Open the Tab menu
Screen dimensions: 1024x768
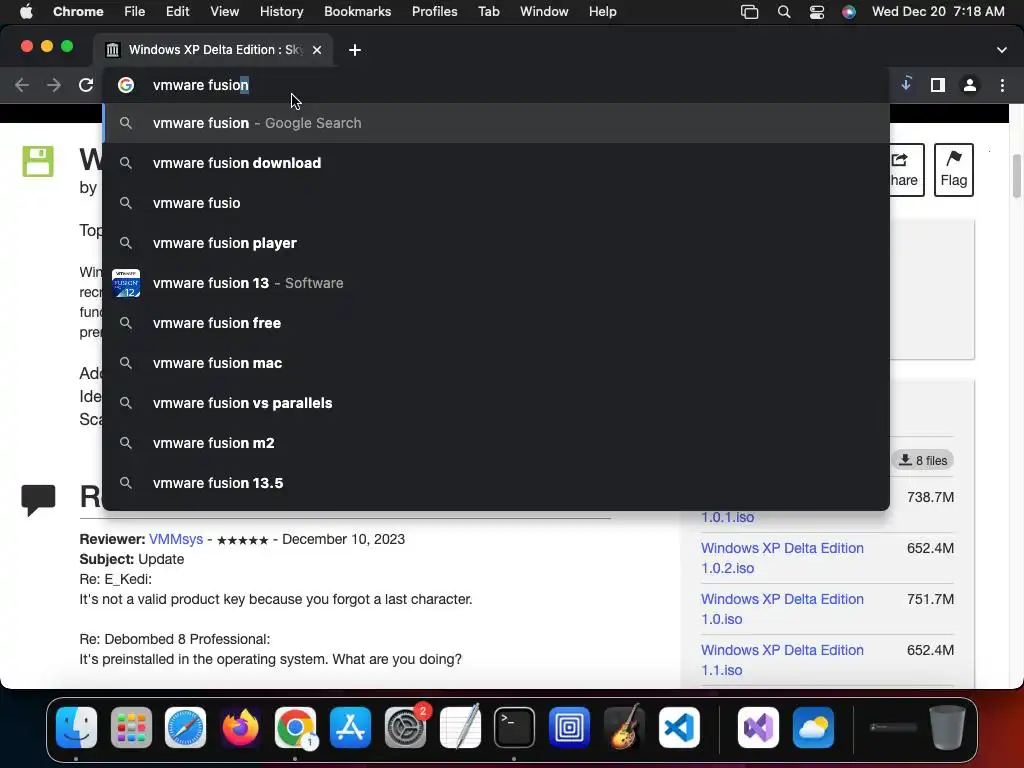488,11
